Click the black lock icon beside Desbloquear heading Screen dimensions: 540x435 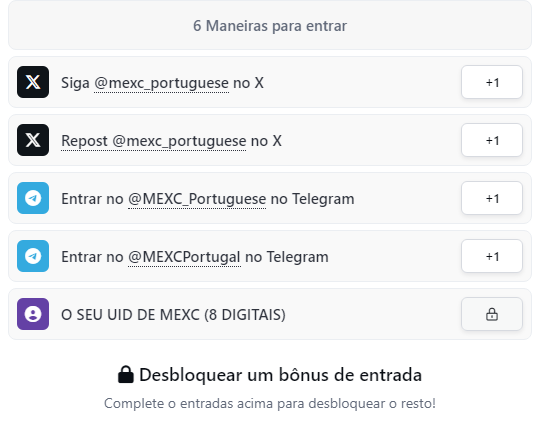click(x=126, y=374)
